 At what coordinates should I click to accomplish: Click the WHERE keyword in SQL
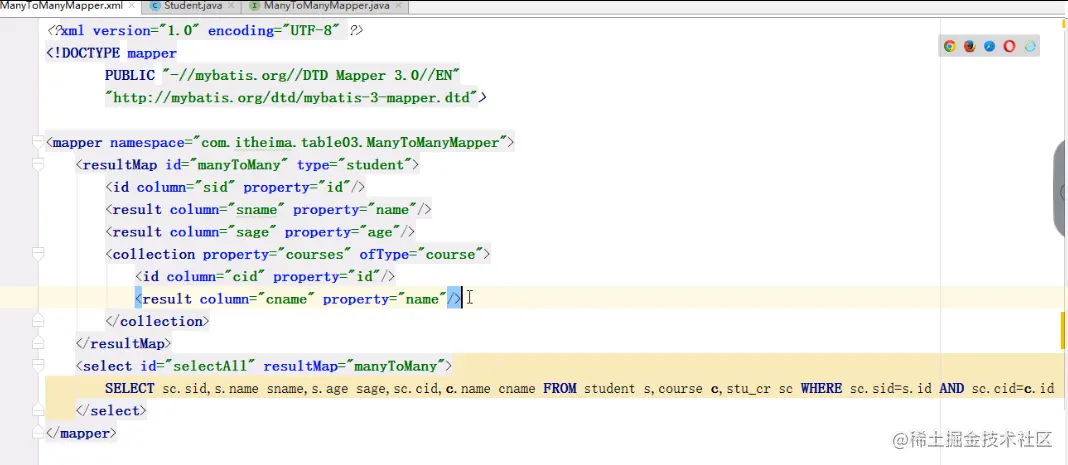pyautogui.click(x=821, y=389)
